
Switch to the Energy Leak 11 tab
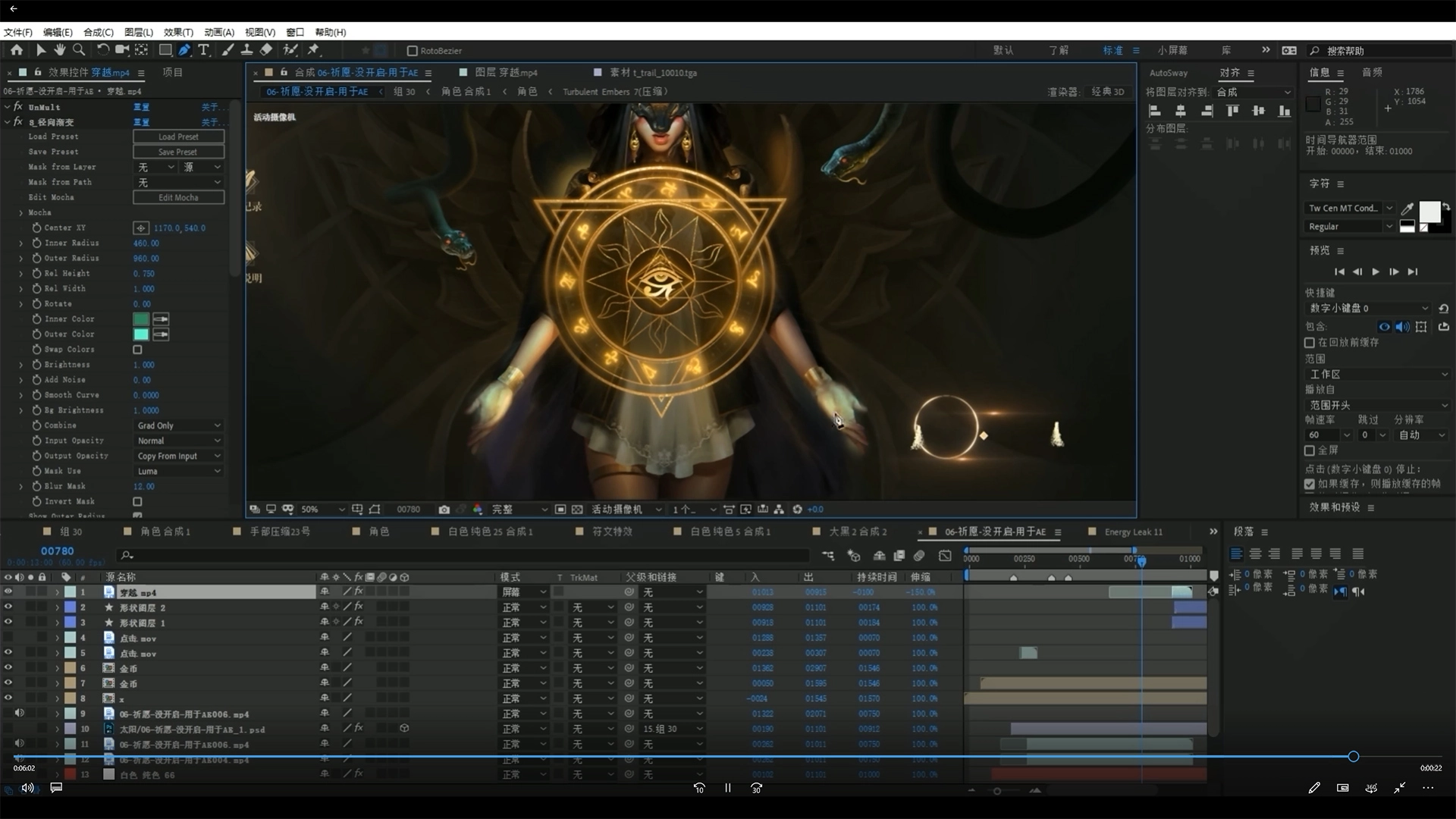(x=1133, y=532)
